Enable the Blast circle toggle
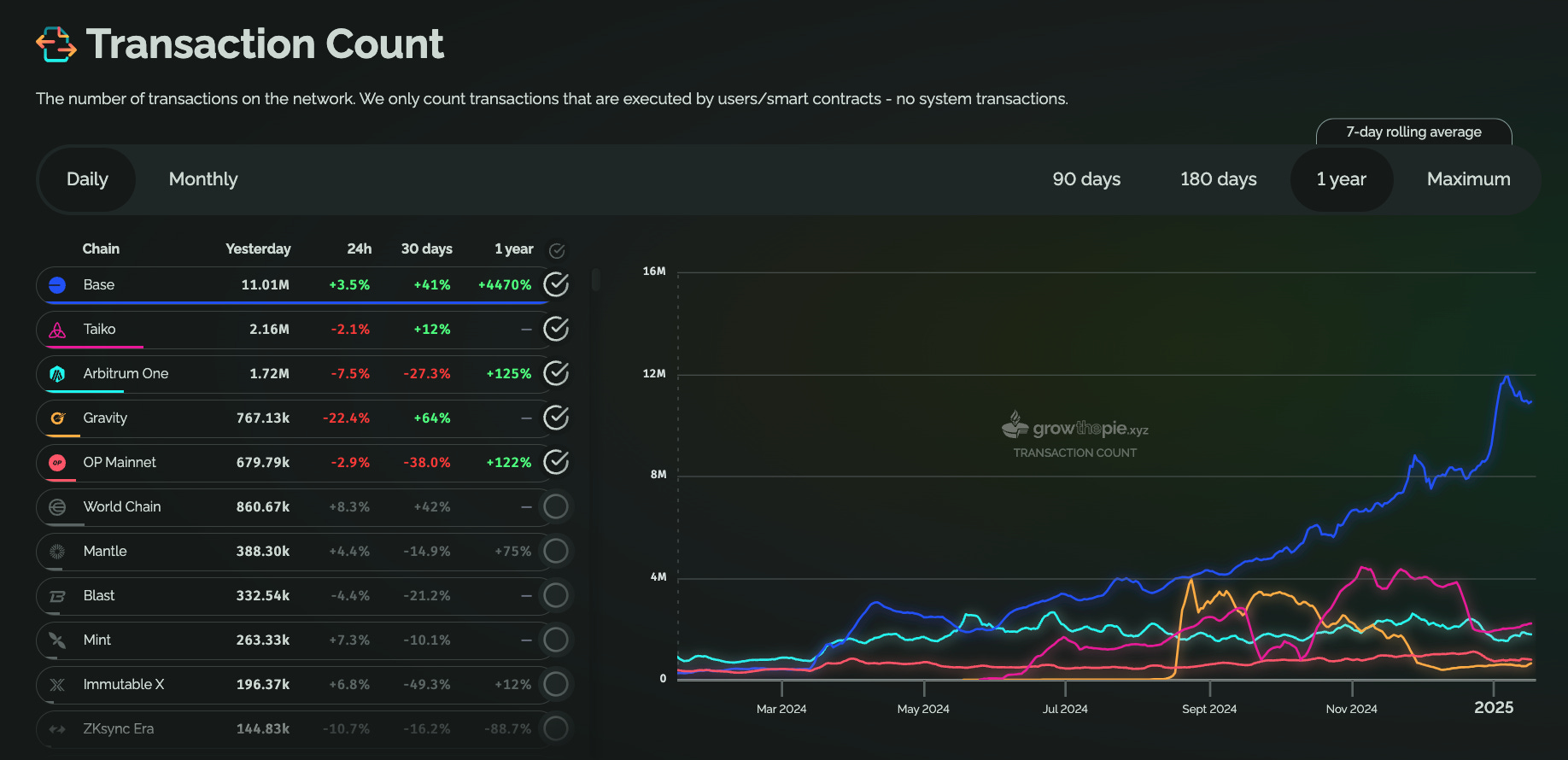Image resolution: width=1568 pixels, height=760 pixels. tap(556, 595)
